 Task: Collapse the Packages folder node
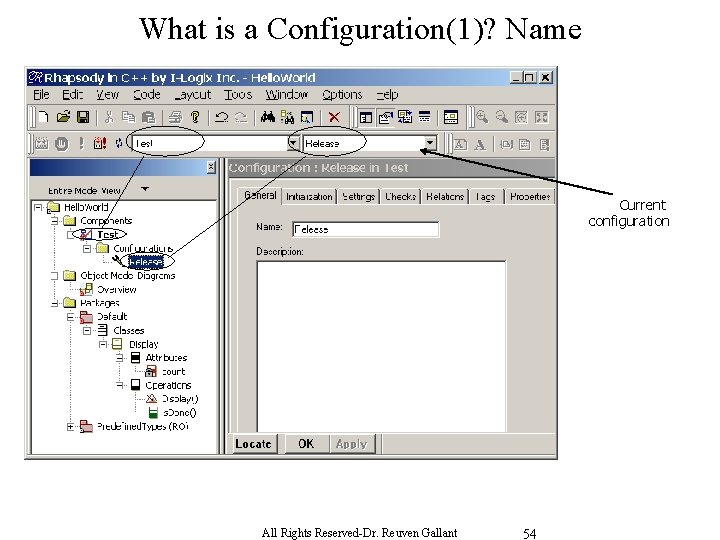55,303
